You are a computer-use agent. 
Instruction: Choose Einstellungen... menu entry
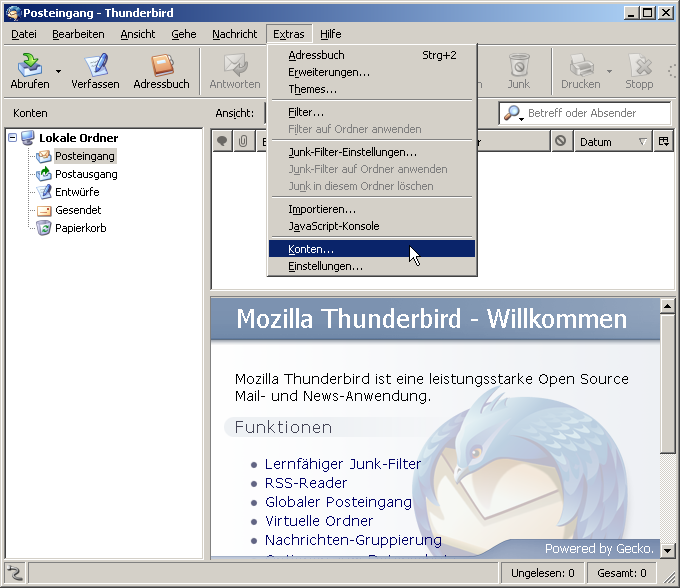[x=372, y=266]
